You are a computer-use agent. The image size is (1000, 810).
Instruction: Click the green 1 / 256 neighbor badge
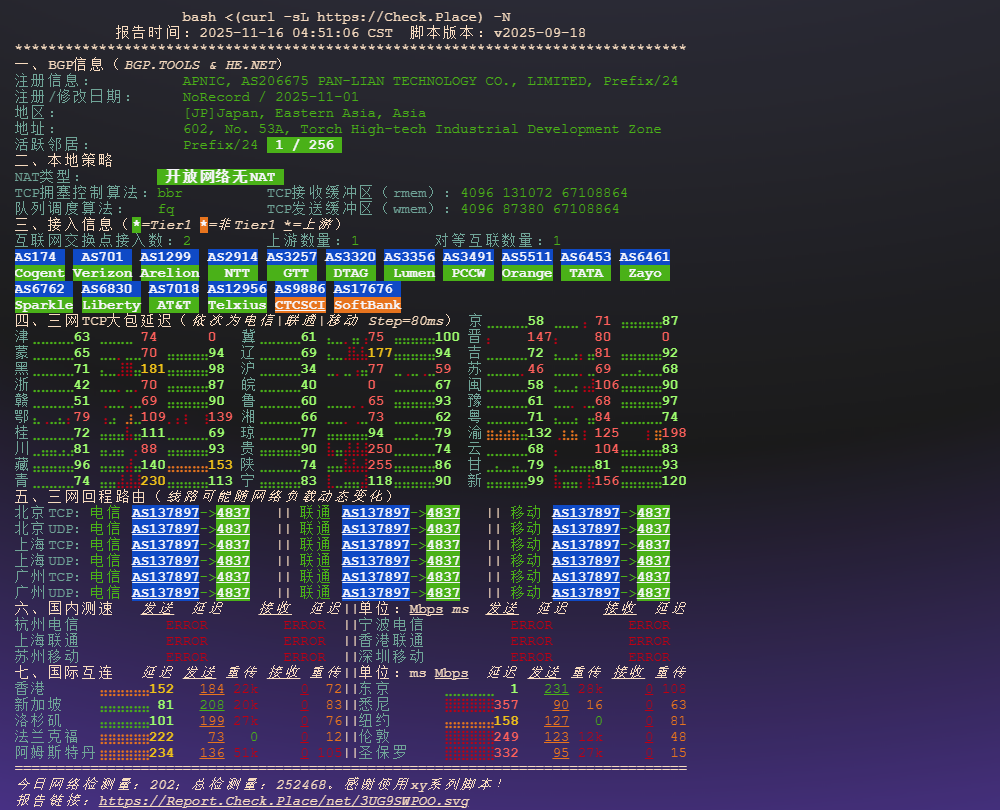303,145
